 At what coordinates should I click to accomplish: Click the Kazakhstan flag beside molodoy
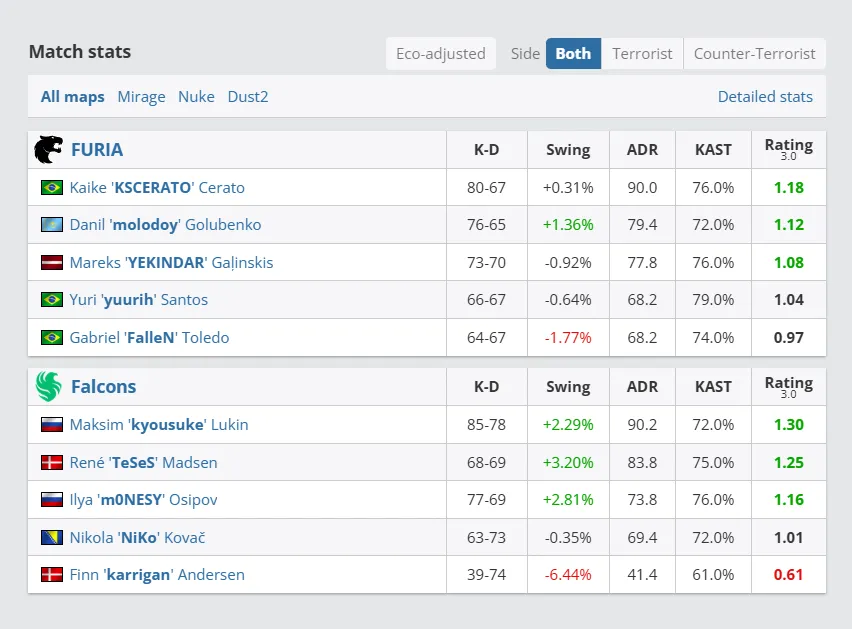point(52,225)
